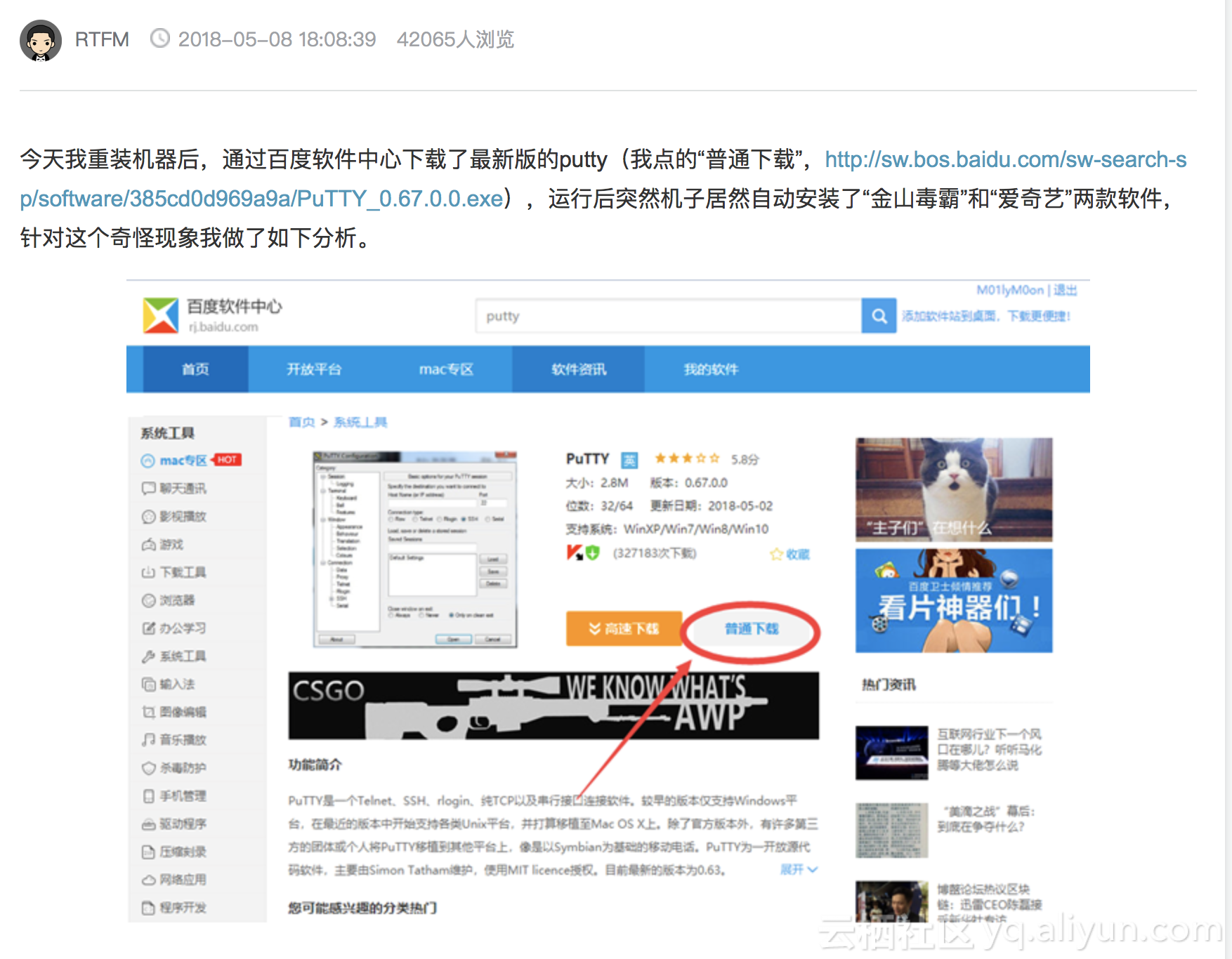This screenshot has width=1232, height=959.
Task: Select the 网络应用 cloud icon
Action: click(x=148, y=880)
